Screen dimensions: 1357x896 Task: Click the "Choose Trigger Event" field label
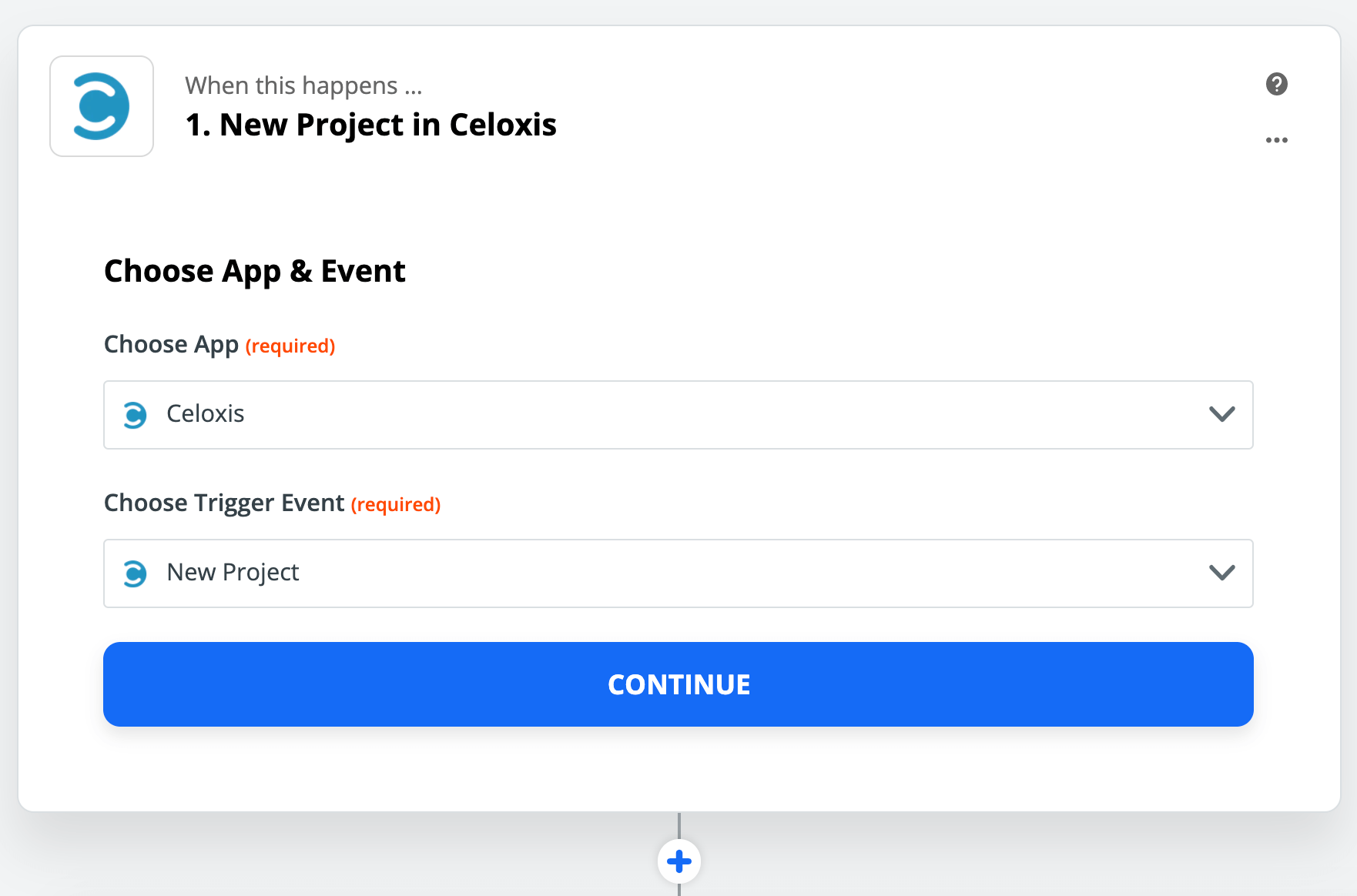(x=223, y=503)
